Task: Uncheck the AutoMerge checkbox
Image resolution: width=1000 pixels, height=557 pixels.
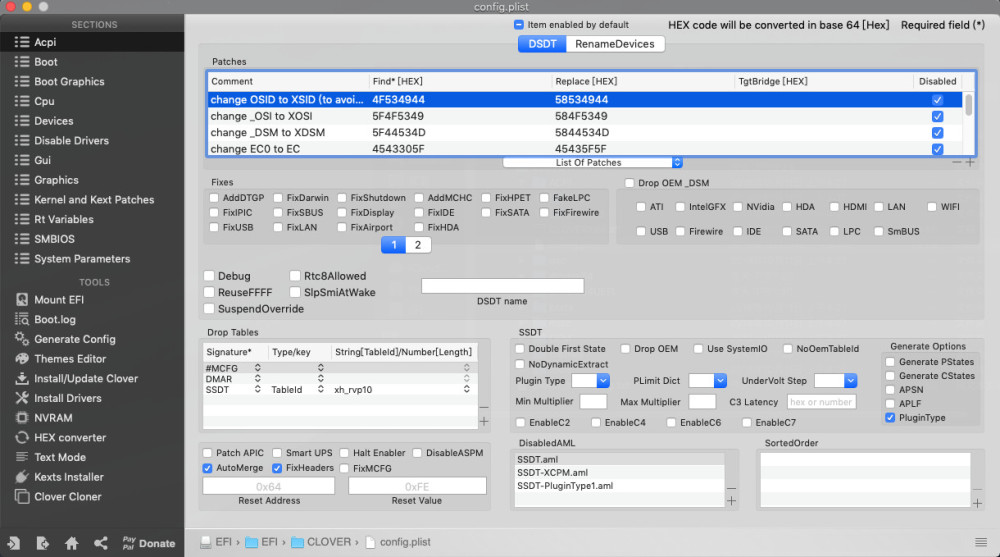Action: (208, 468)
